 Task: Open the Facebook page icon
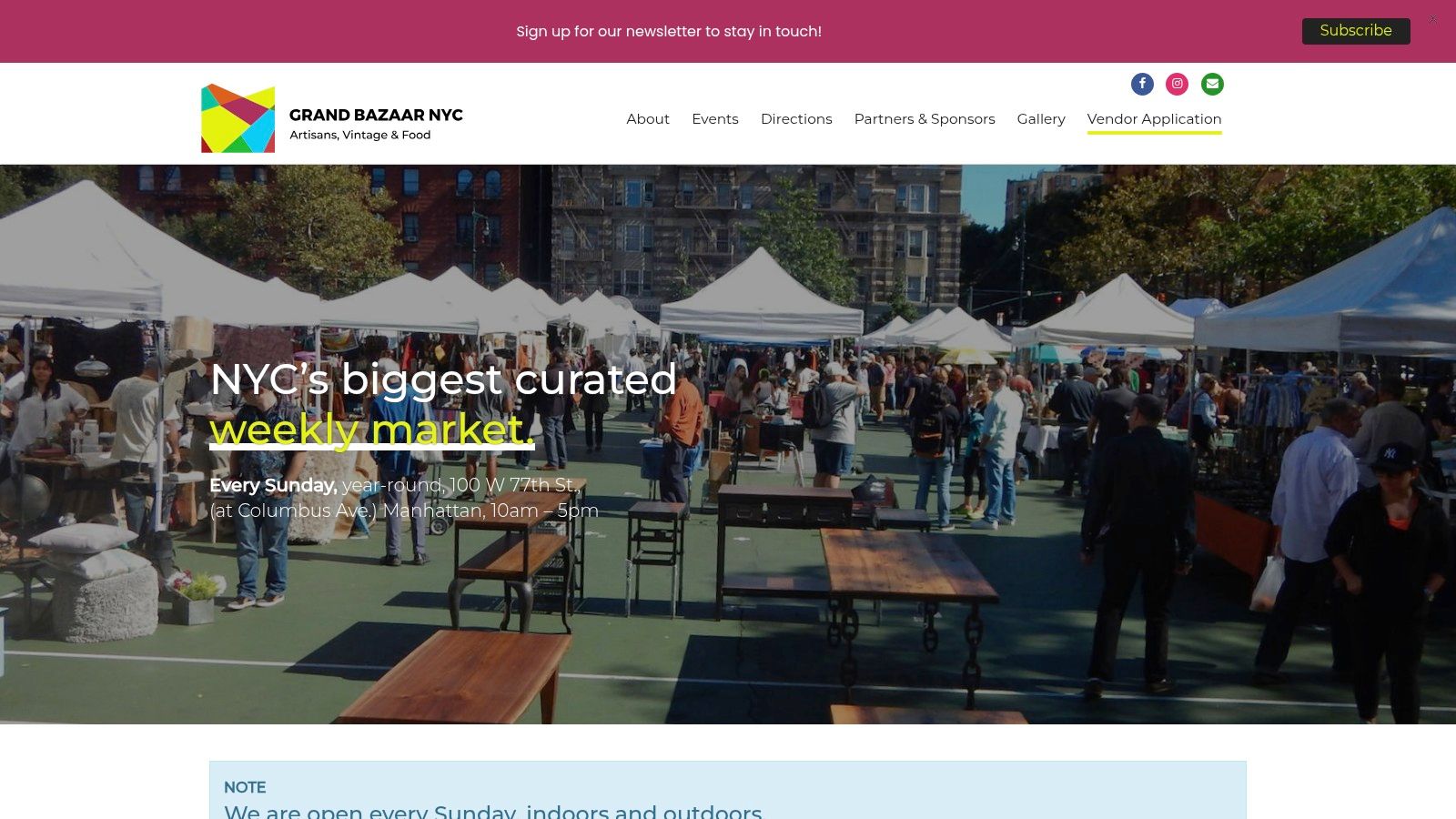[1142, 84]
